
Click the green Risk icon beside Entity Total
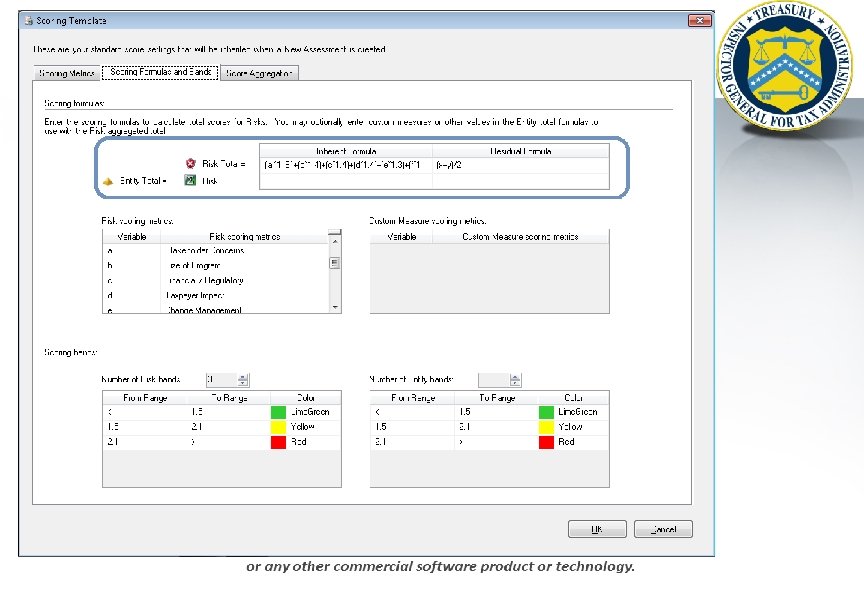(x=190, y=180)
